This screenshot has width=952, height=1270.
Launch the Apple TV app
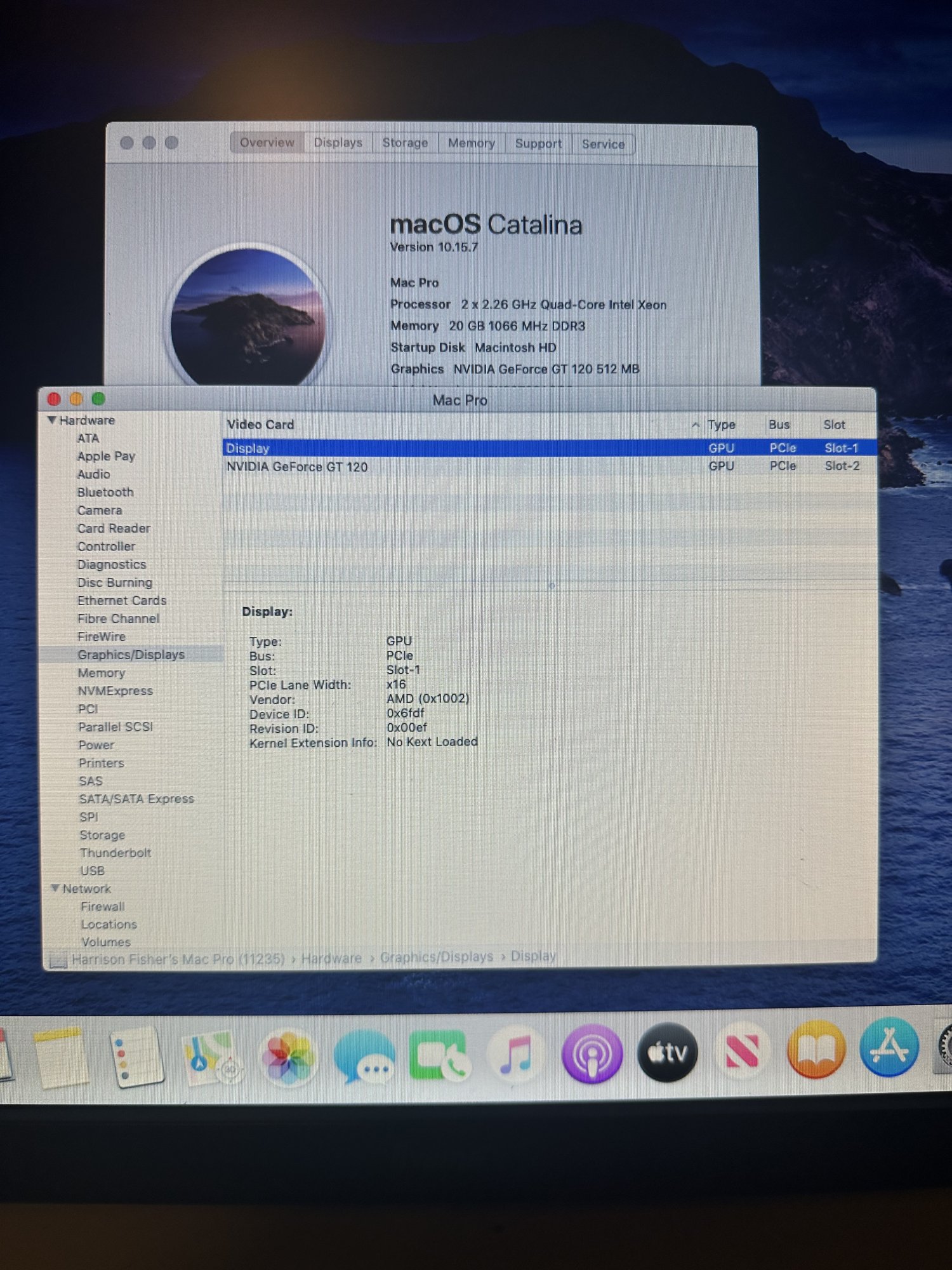(x=667, y=1052)
